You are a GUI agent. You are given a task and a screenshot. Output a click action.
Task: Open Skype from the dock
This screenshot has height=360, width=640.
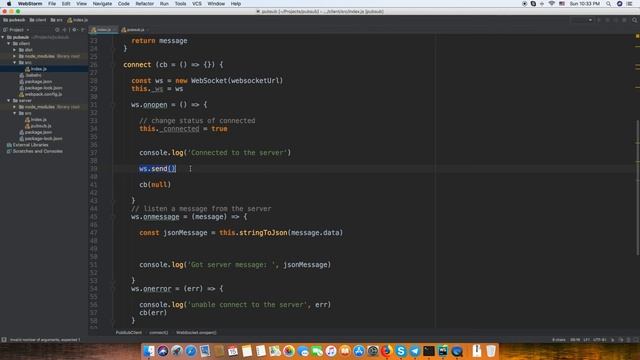tap(401, 351)
